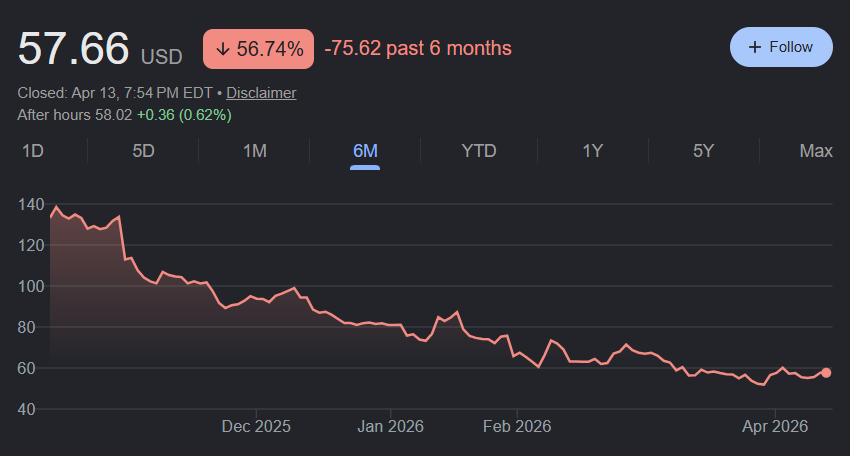Image resolution: width=850 pixels, height=456 pixels.
Task: Choose the 1M time range tab
Action: pyautogui.click(x=255, y=151)
